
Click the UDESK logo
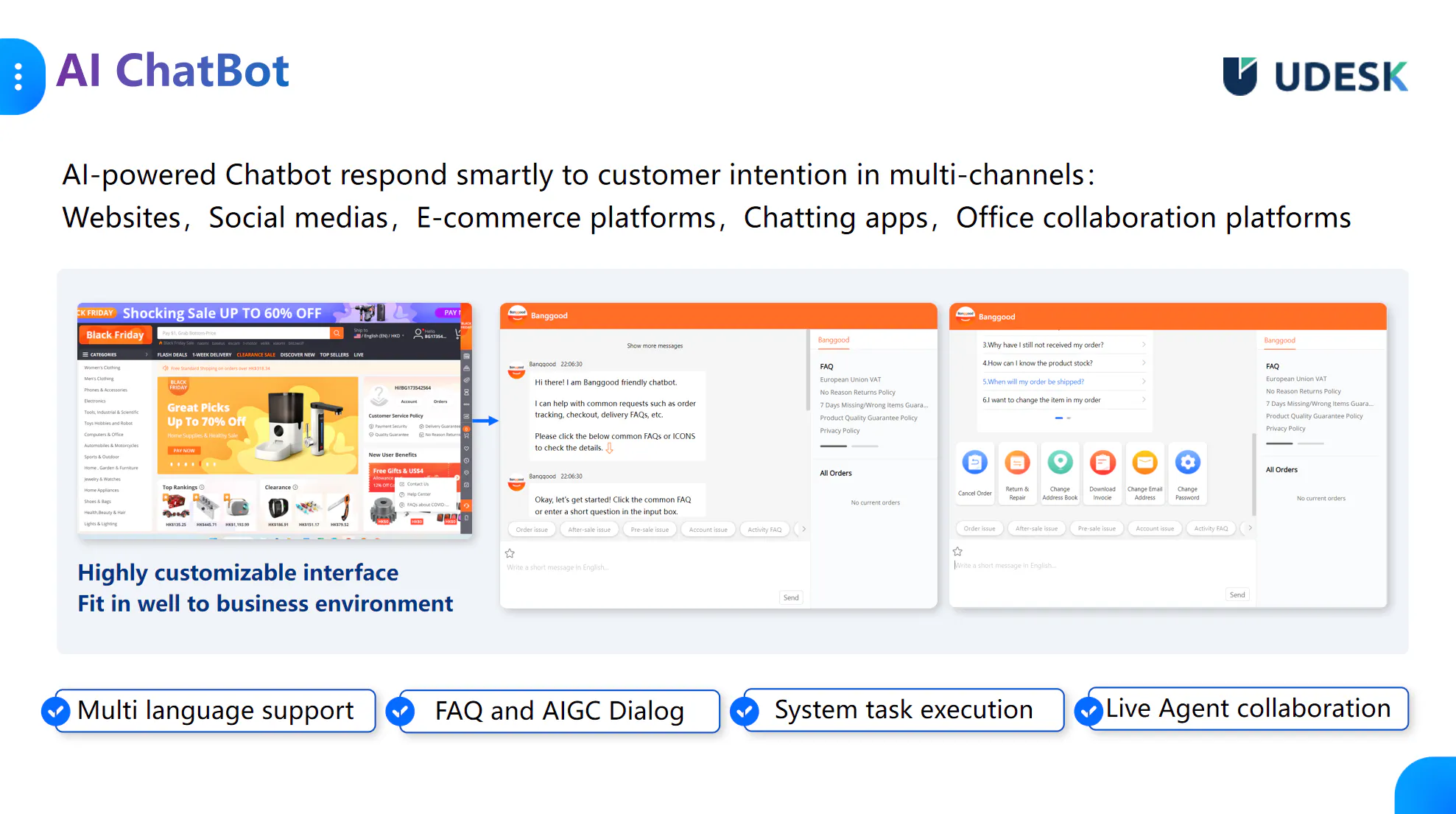[x=1315, y=76]
